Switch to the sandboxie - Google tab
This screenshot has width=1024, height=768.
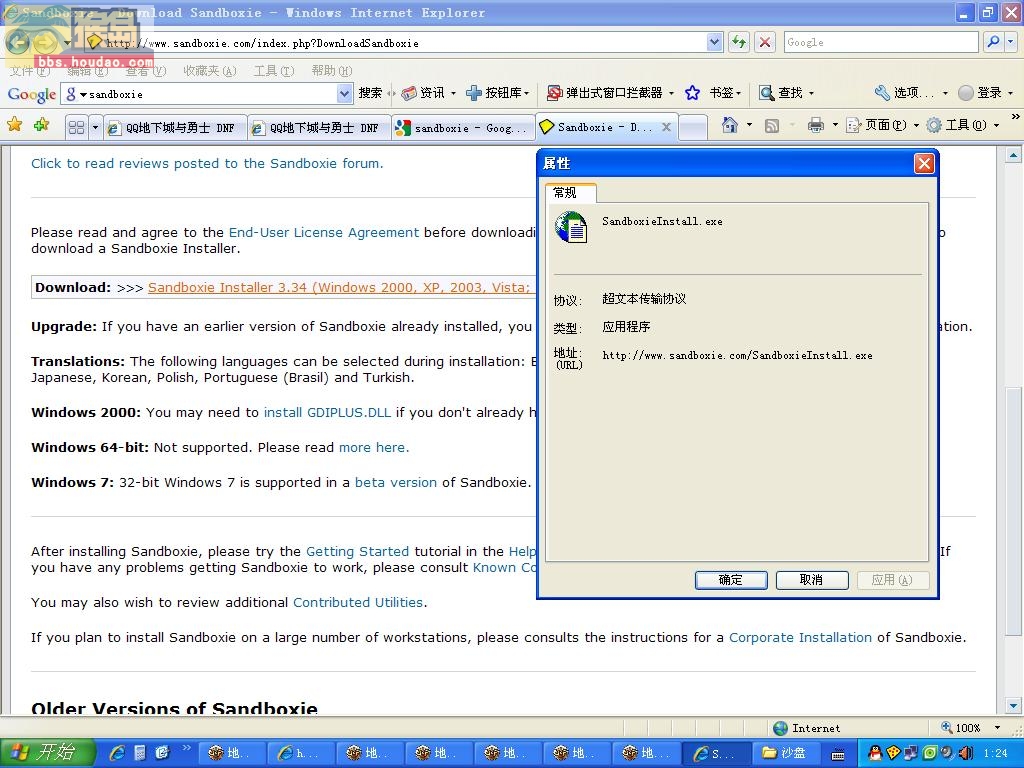(463, 128)
